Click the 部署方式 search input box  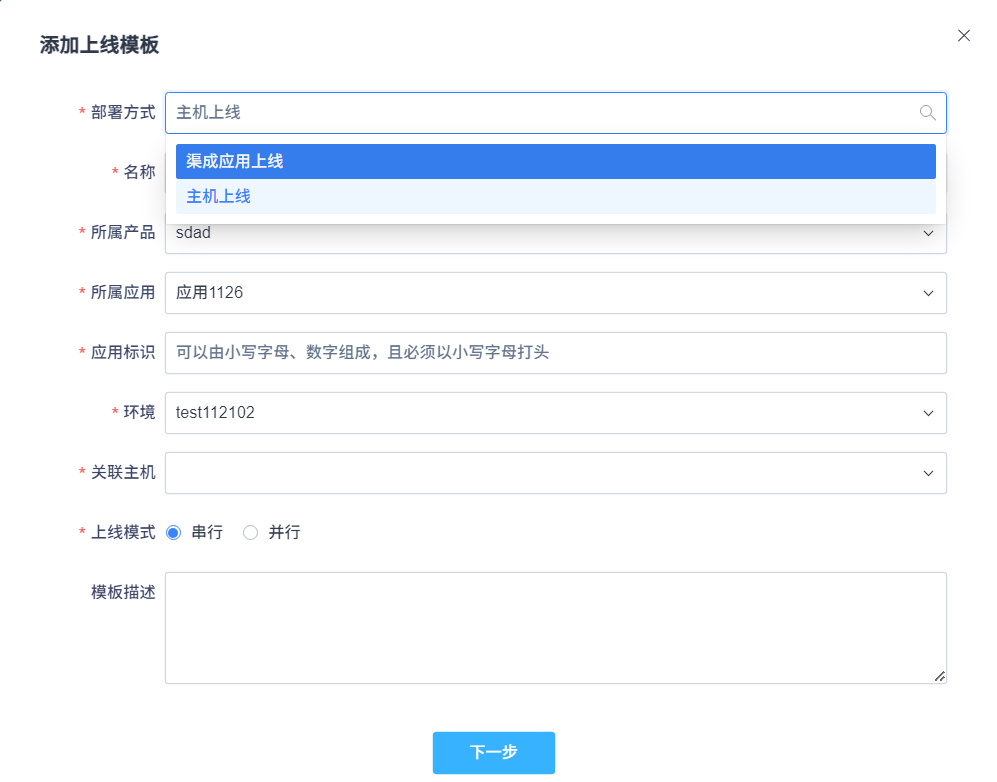tap(540, 113)
